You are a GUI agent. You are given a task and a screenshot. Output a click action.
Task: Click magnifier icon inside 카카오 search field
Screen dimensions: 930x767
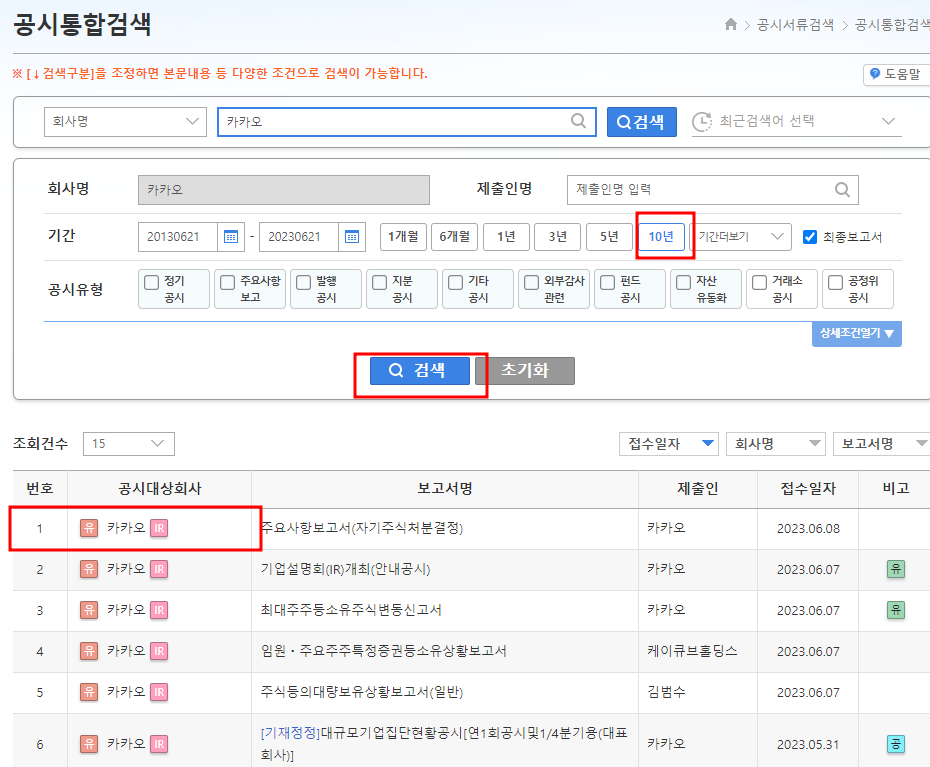click(x=578, y=121)
